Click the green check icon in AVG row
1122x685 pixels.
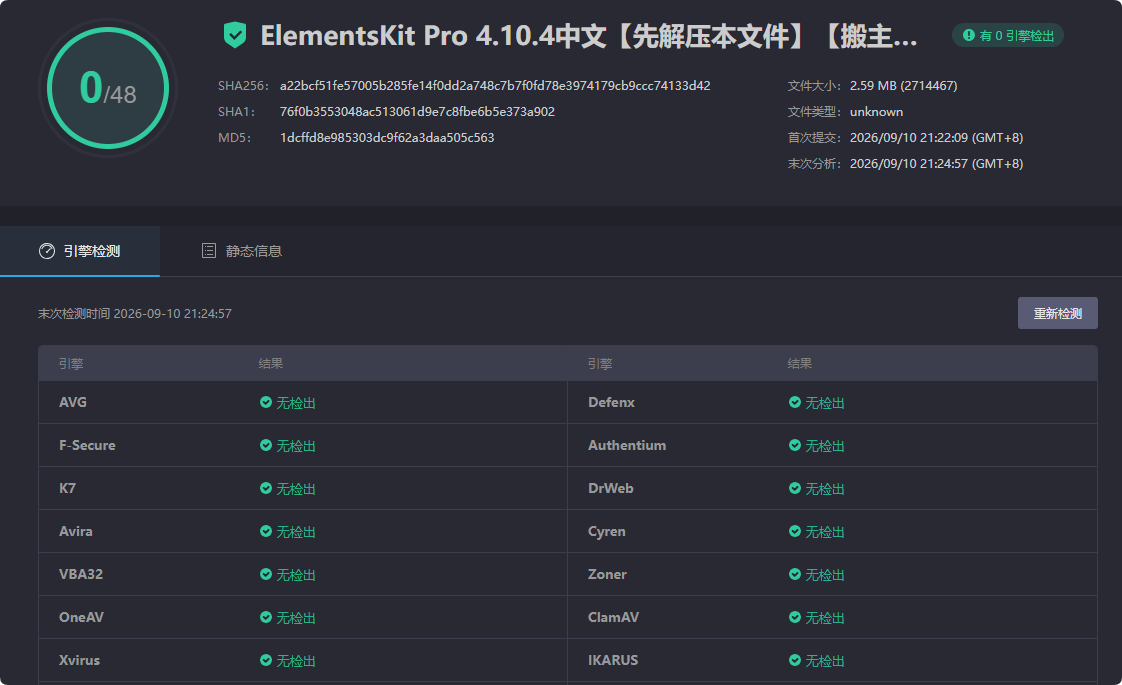pyautogui.click(x=265, y=402)
